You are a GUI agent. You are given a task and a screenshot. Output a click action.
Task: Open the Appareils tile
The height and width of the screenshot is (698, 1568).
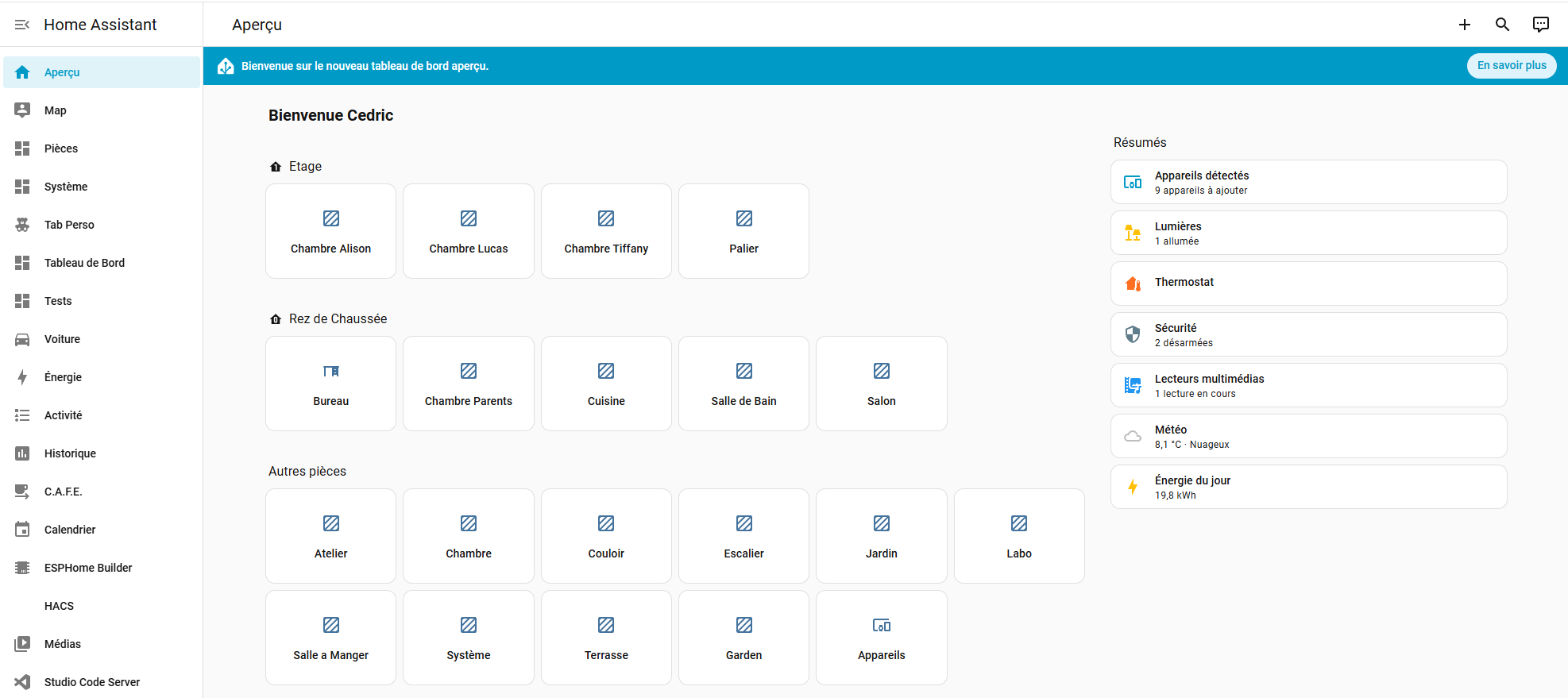click(881, 638)
